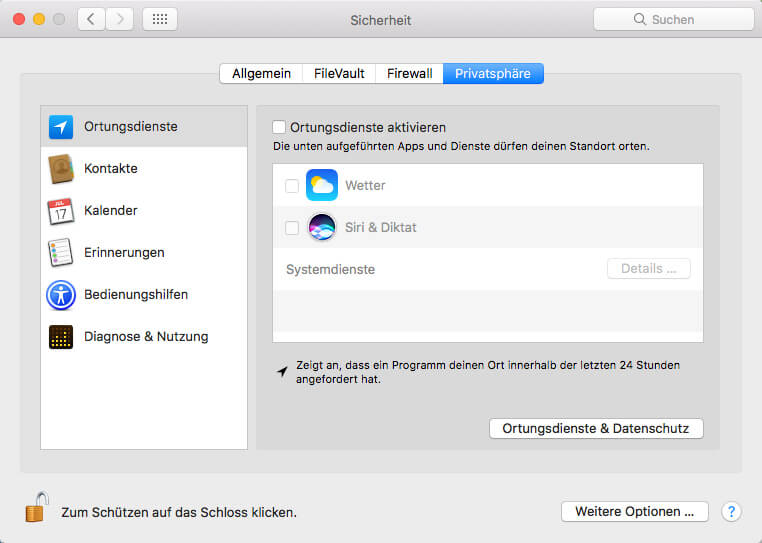Enable the Ortungsdienste aktivieren checkbox
This screenshot has width=762, height=543.
tap(280, 128)
